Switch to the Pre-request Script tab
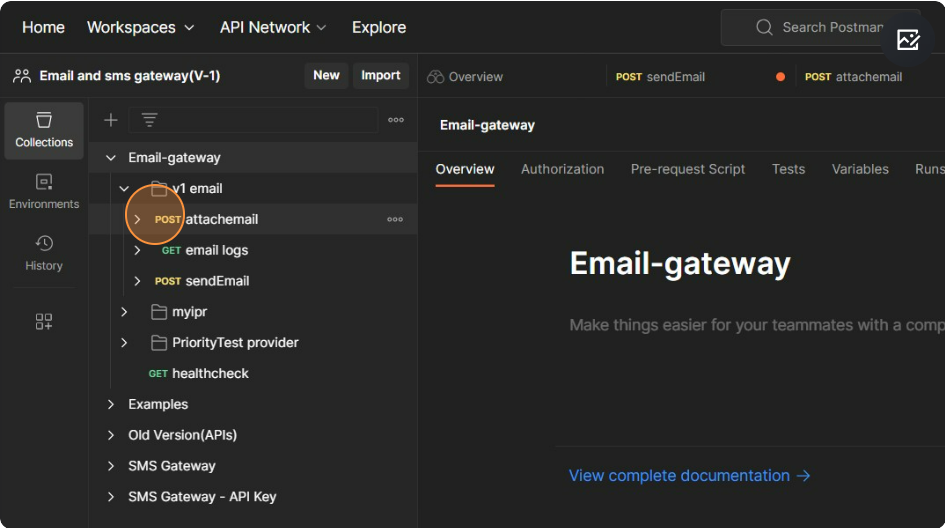 click(687, 169)
